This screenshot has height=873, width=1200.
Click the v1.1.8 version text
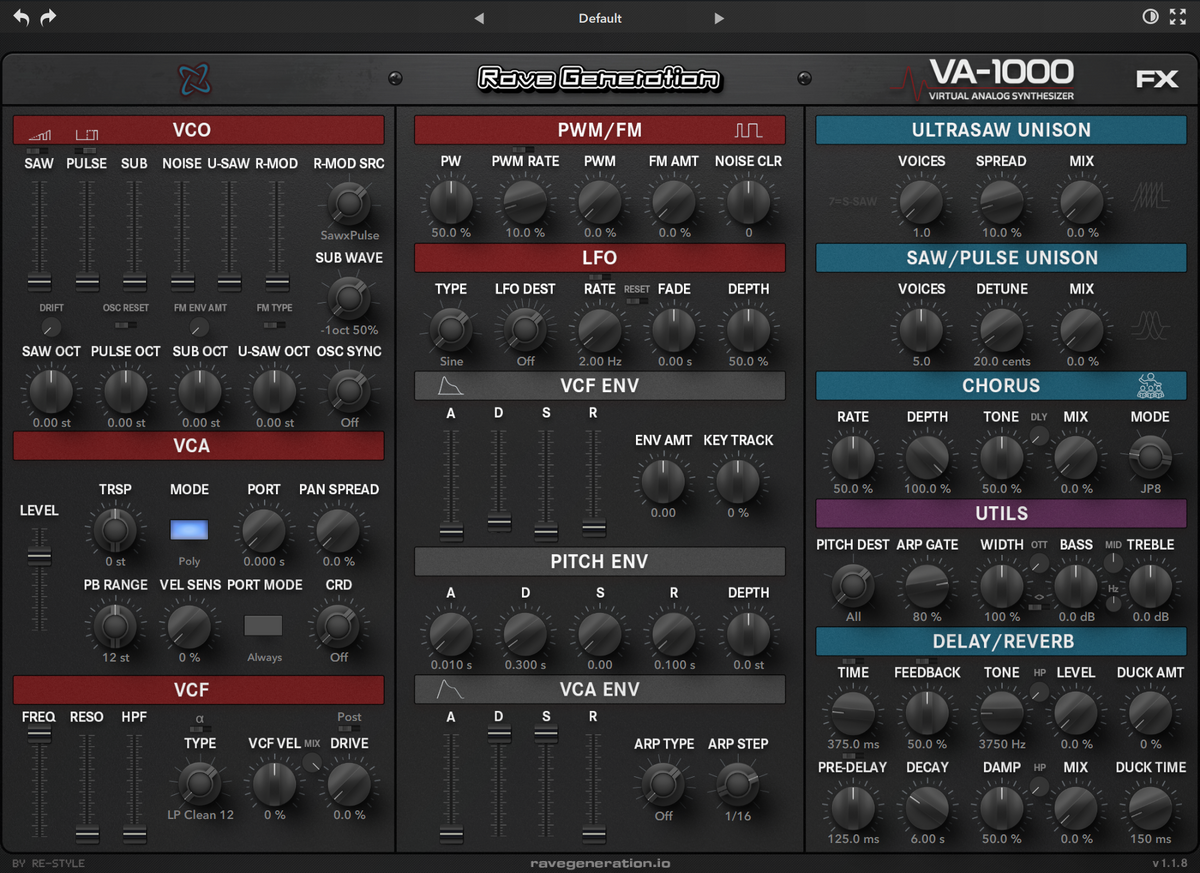click(1169, 863)
